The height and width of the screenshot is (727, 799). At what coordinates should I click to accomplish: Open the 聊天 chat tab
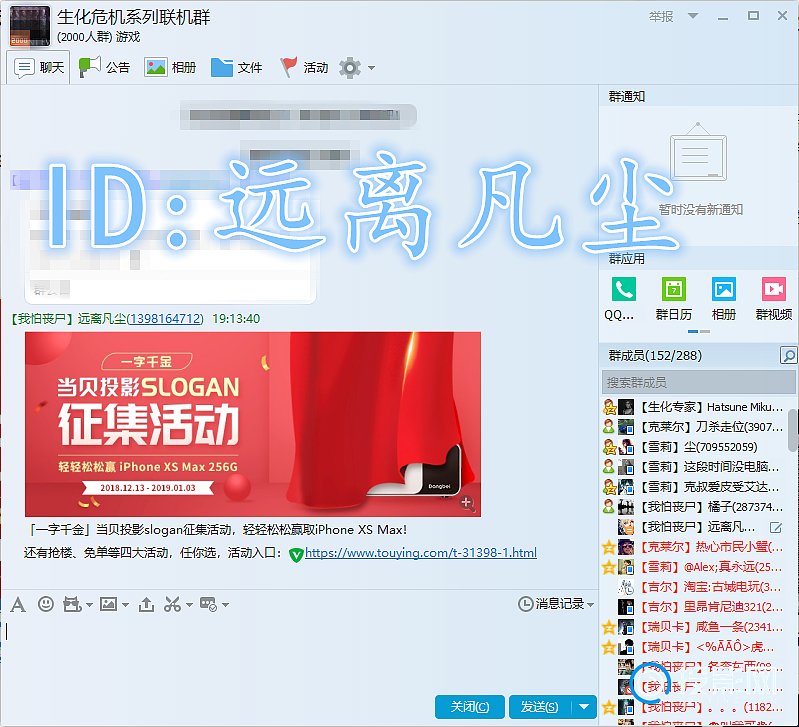pos(39,67)
